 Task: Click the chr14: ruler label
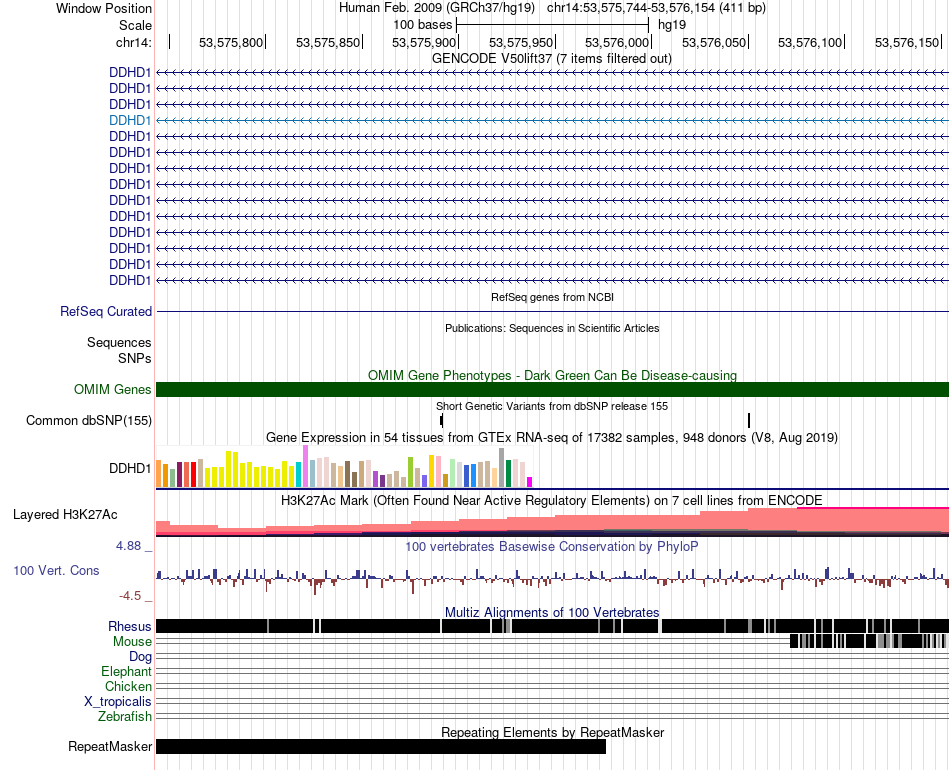[x=134, y=42]
